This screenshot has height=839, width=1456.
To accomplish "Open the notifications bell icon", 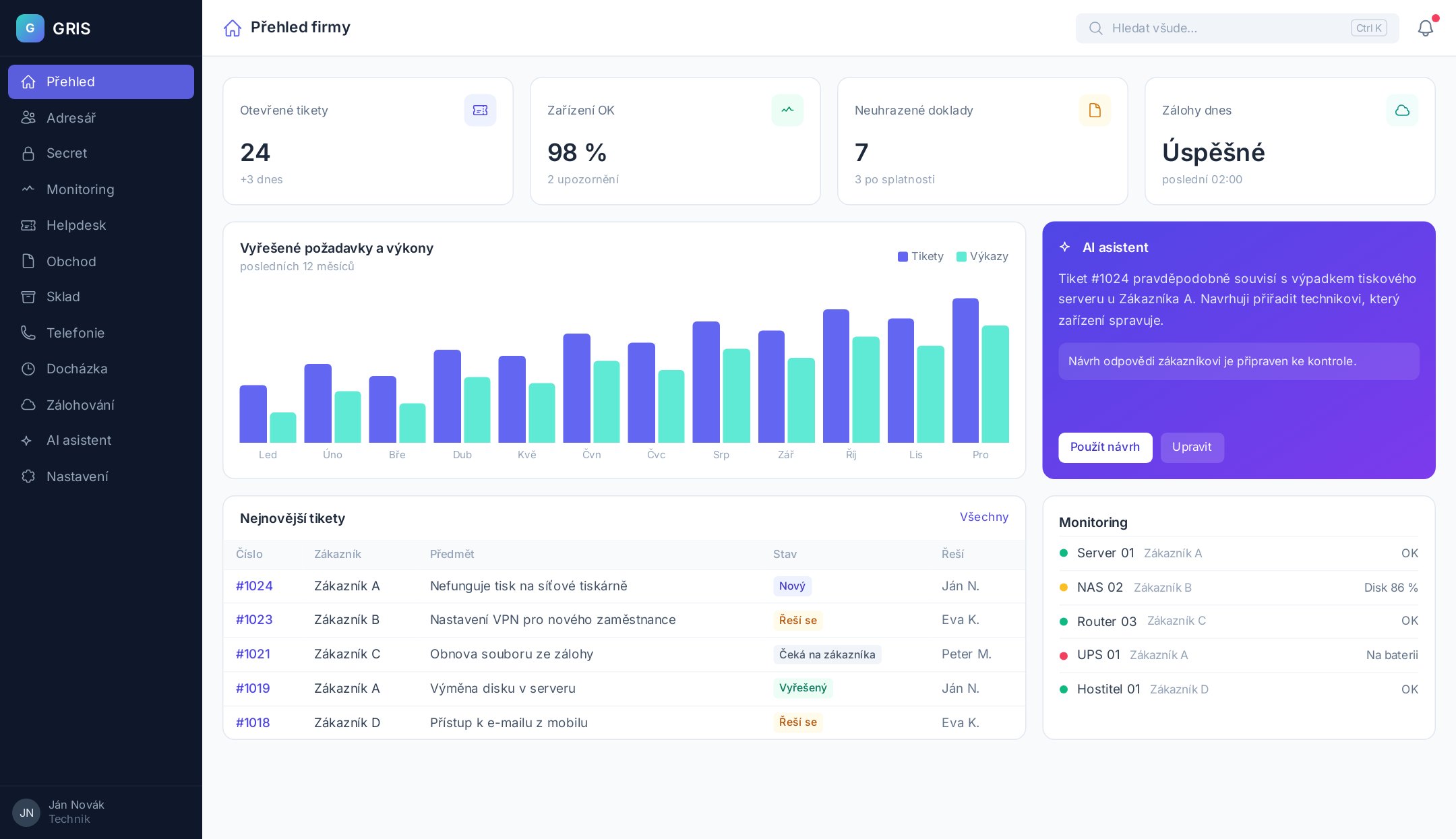I will point(1425,28).
